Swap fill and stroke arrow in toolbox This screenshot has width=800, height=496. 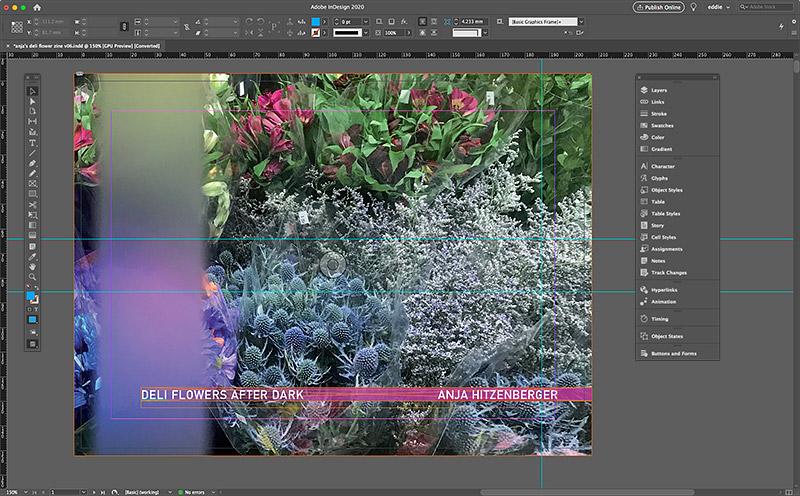[36, 288]
